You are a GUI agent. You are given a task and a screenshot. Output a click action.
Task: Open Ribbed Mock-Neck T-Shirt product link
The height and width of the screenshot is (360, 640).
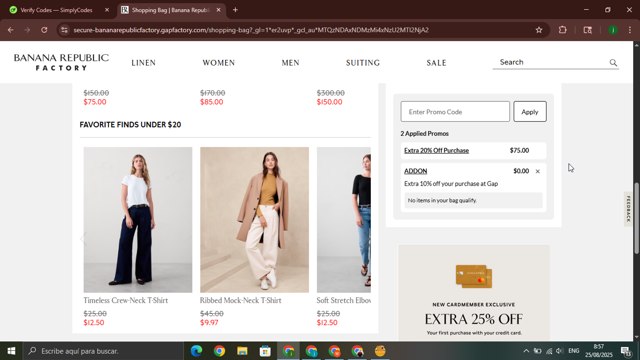click(240, 300)
